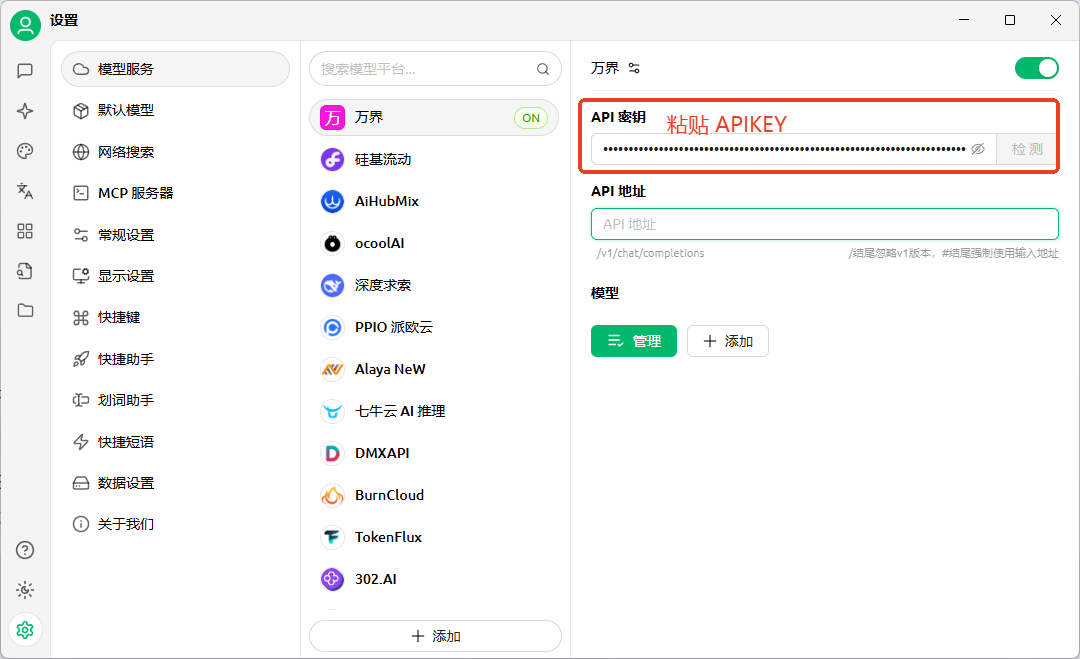Select the DMXAPI provider
Image resolution: width=1080 pixels, height=659 pixels.
(434, 453)
